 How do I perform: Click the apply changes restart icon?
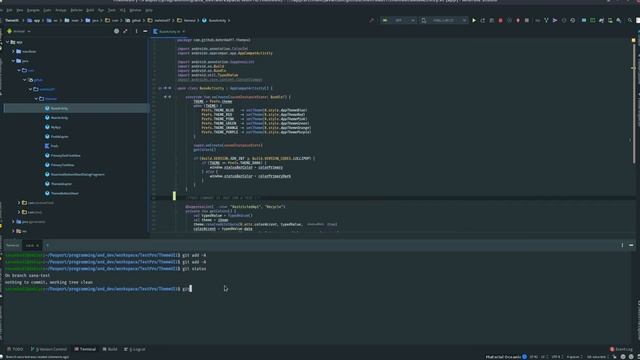pos(483,20)
